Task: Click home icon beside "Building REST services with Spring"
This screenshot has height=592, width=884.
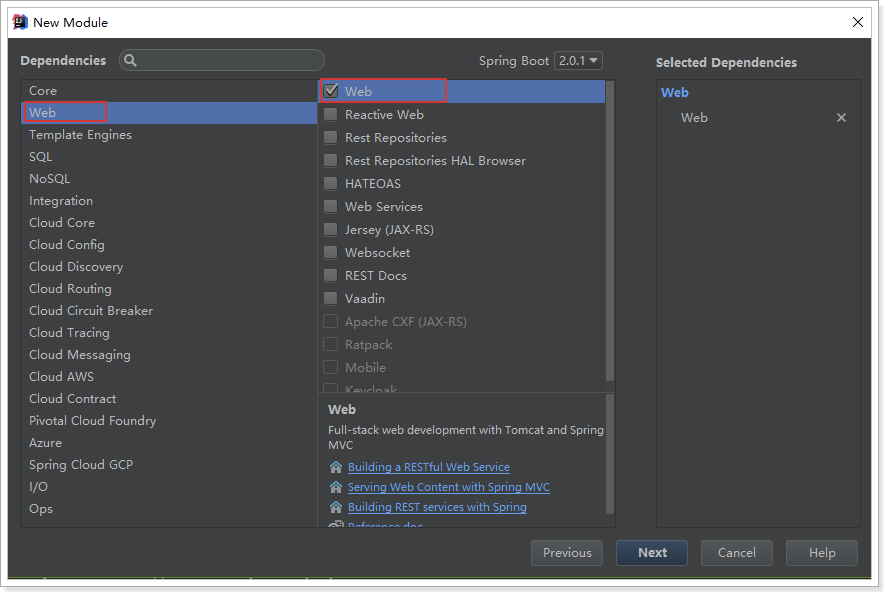Action: pyautogui.click(x=336, y=507)
